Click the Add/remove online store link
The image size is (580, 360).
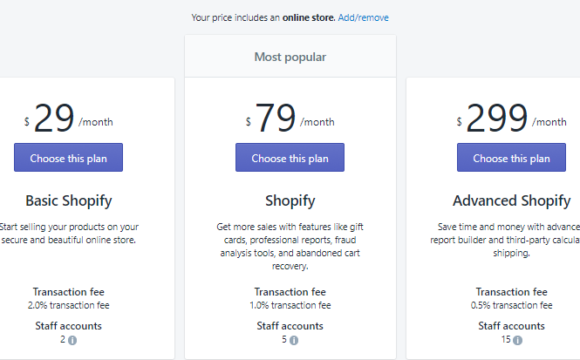[x=363, y=17]
